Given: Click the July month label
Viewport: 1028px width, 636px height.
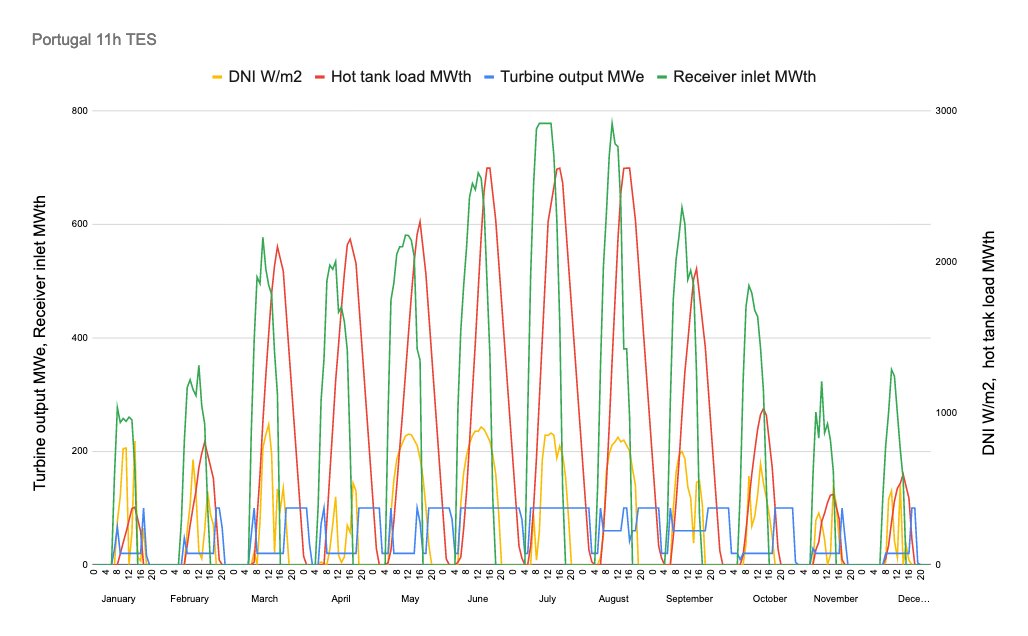Looking at the screenshot, I should click(547, 599).
